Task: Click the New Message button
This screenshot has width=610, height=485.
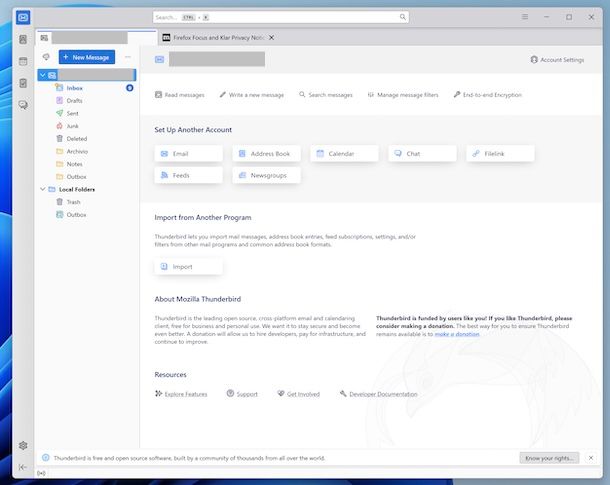Action: coord(87,57)
